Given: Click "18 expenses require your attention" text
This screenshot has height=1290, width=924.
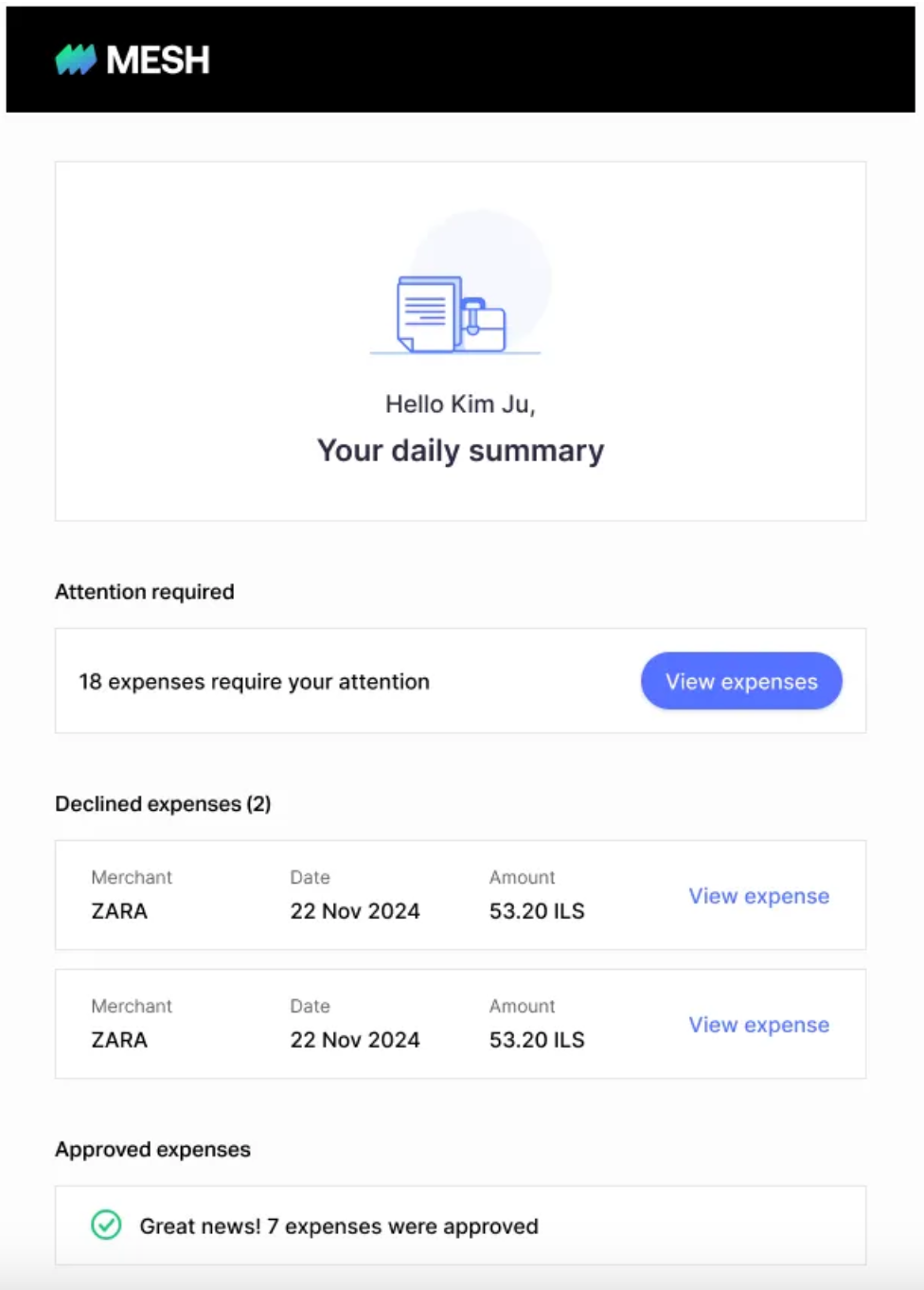Looking at the screenshot, I should 254,682.
